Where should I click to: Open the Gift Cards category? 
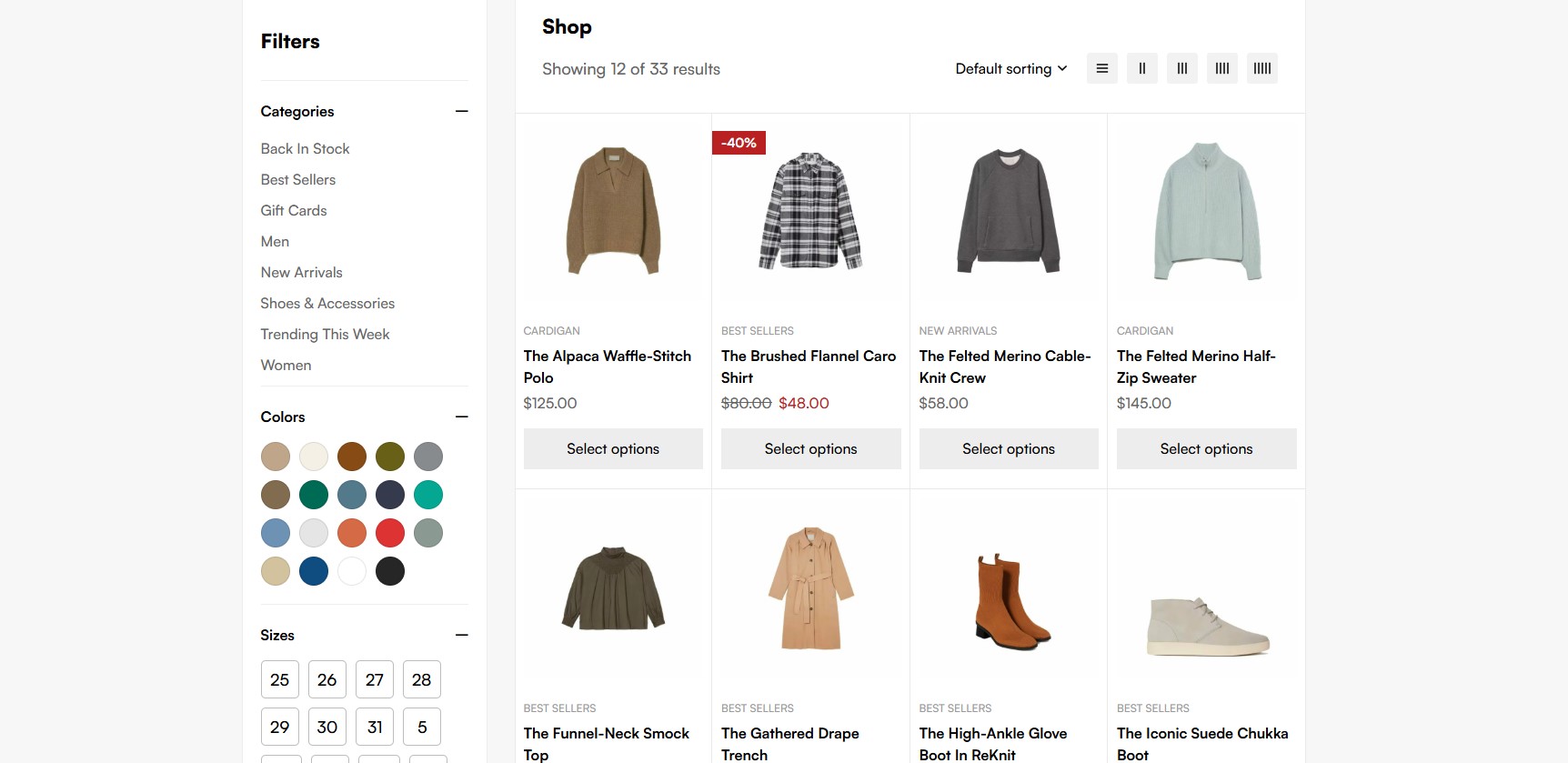(294, 210)
